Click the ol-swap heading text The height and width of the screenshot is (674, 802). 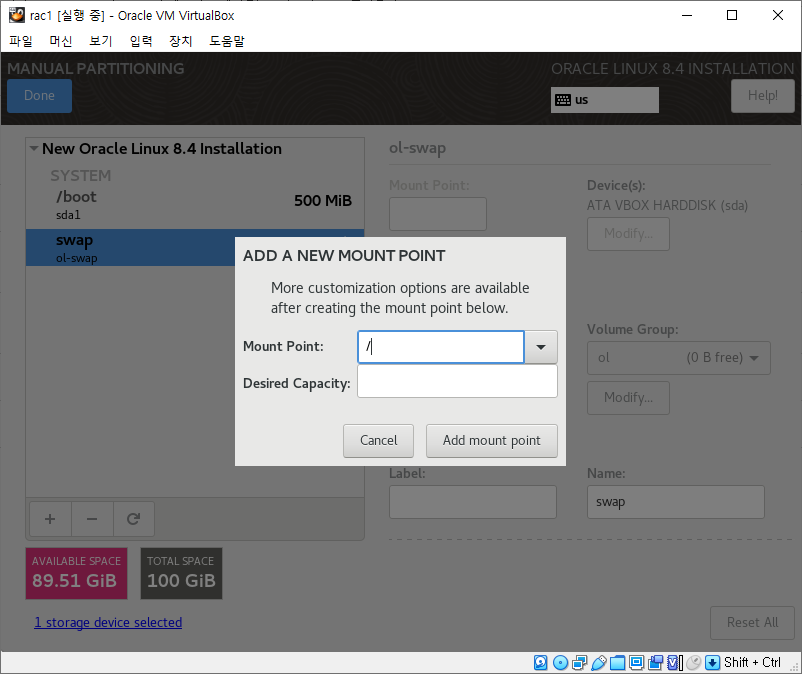(x=417, y=148)
